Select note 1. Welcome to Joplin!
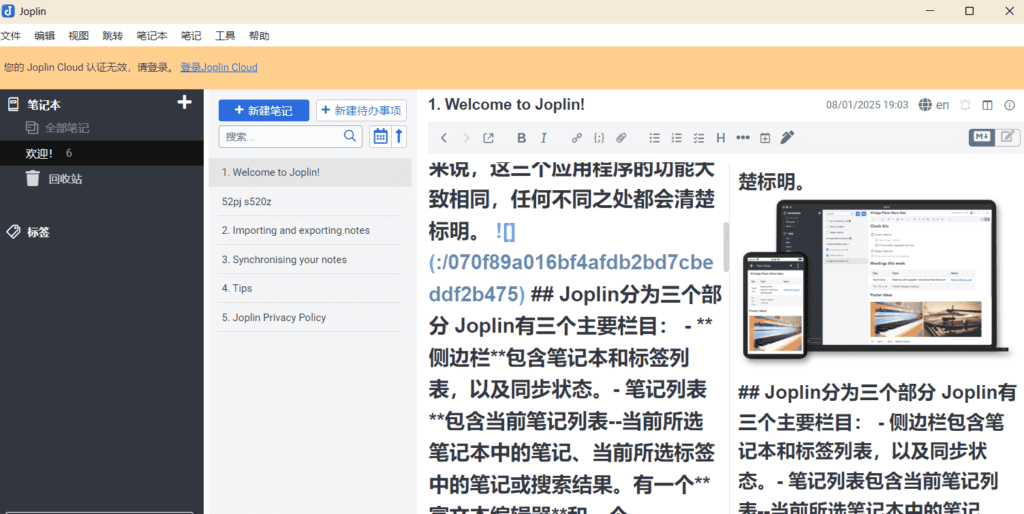This screenshot has height=514, width=1024. 310,172
